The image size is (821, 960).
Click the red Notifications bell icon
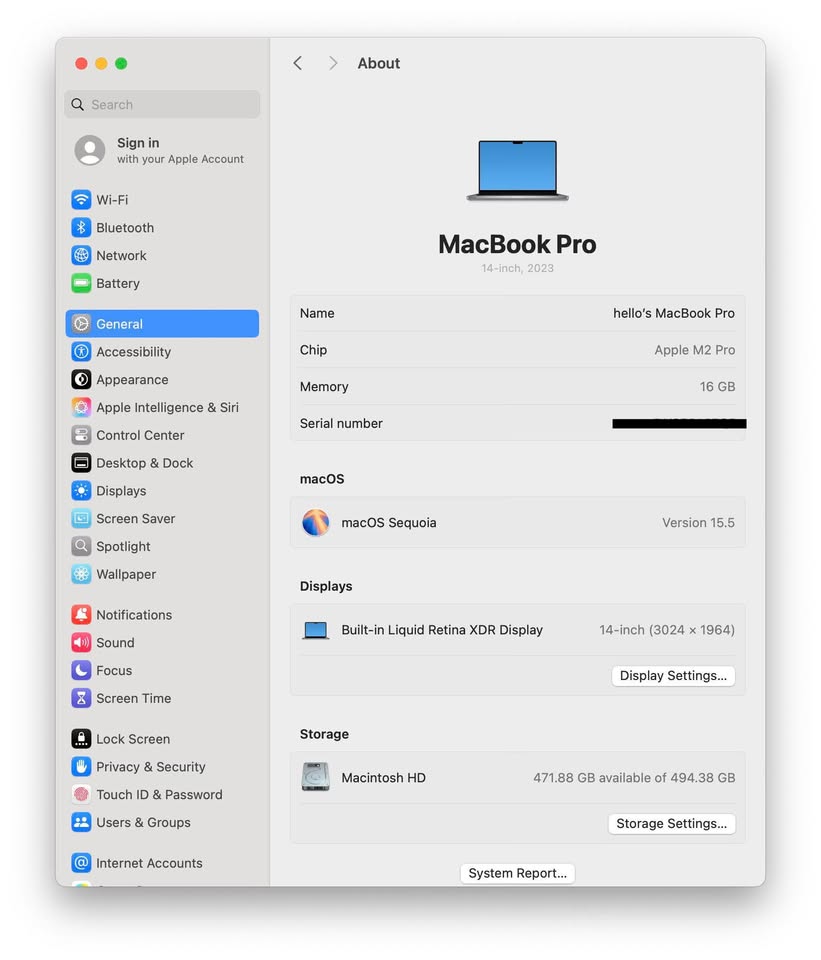[81, 615]
